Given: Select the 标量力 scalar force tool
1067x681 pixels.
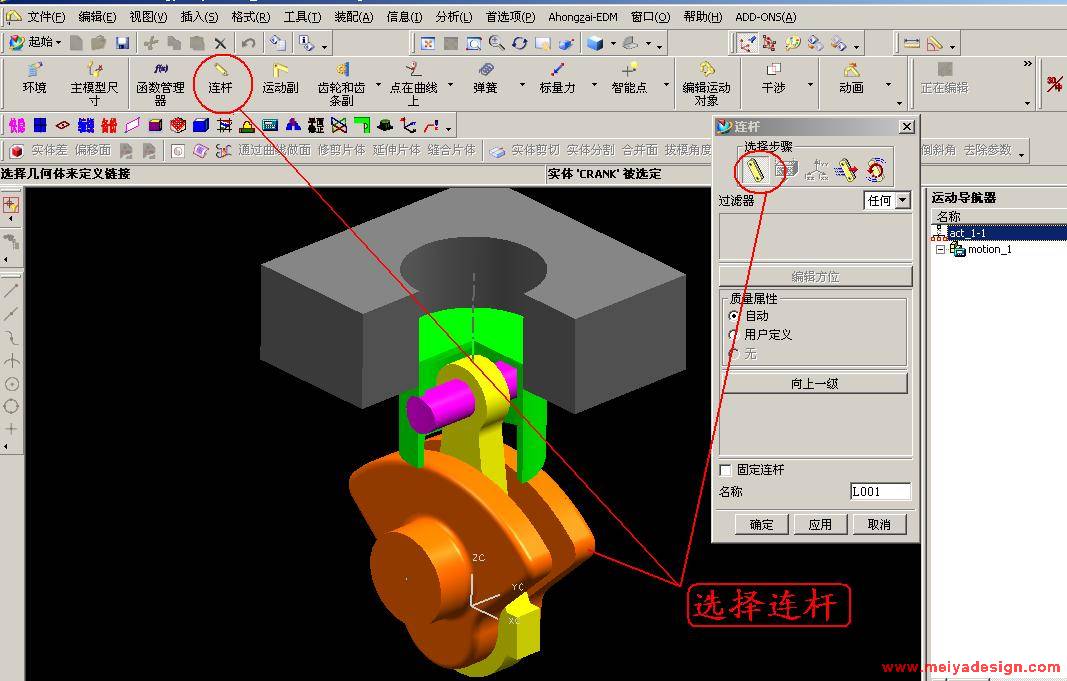Looking at the screenshot, I should 557,80.
